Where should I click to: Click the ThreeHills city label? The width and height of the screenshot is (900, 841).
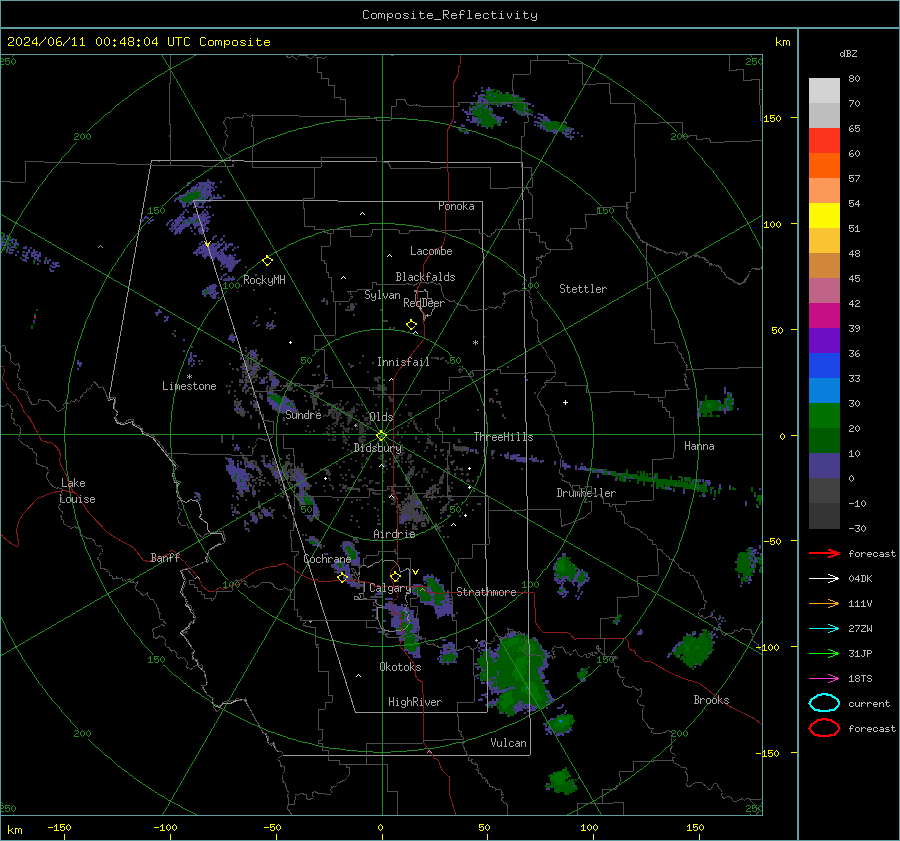pos(503,437)
